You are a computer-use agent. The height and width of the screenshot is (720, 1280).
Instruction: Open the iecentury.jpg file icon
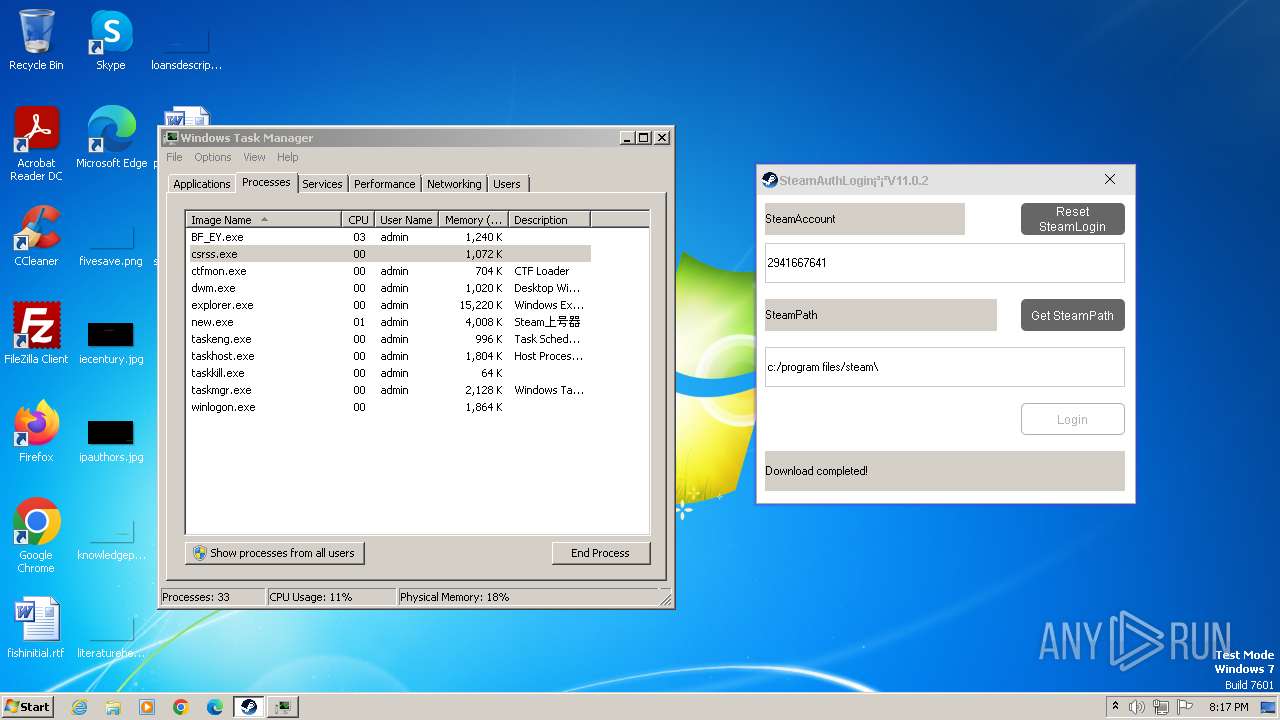pos(111,343)
